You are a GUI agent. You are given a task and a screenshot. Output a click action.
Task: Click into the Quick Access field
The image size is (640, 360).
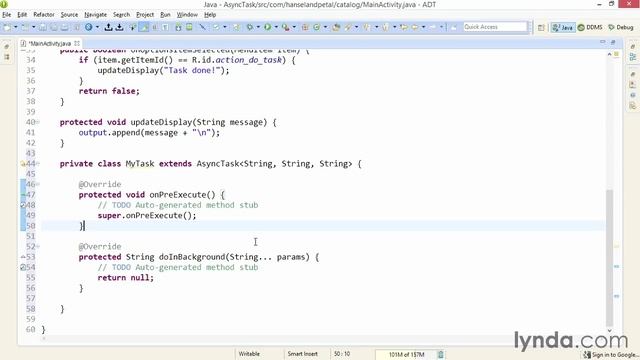coord(495,27)
